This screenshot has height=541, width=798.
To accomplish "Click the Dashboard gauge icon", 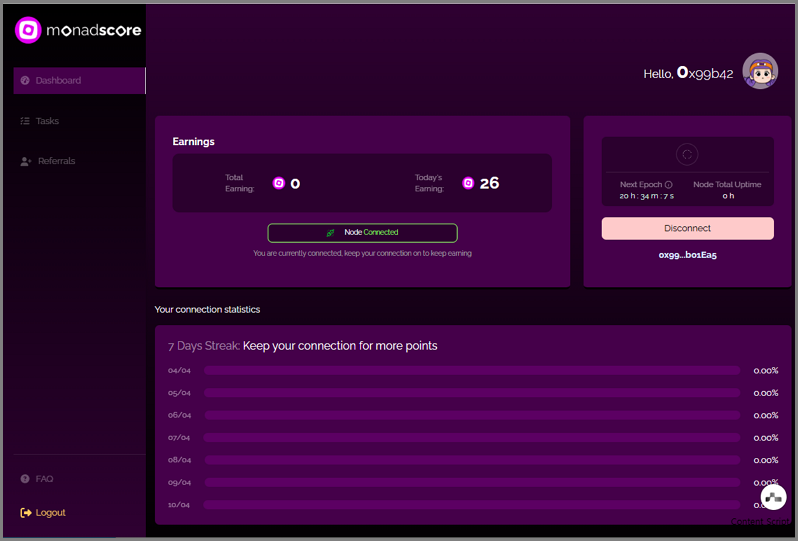I will pyautogui.click(x=25, y=80).
